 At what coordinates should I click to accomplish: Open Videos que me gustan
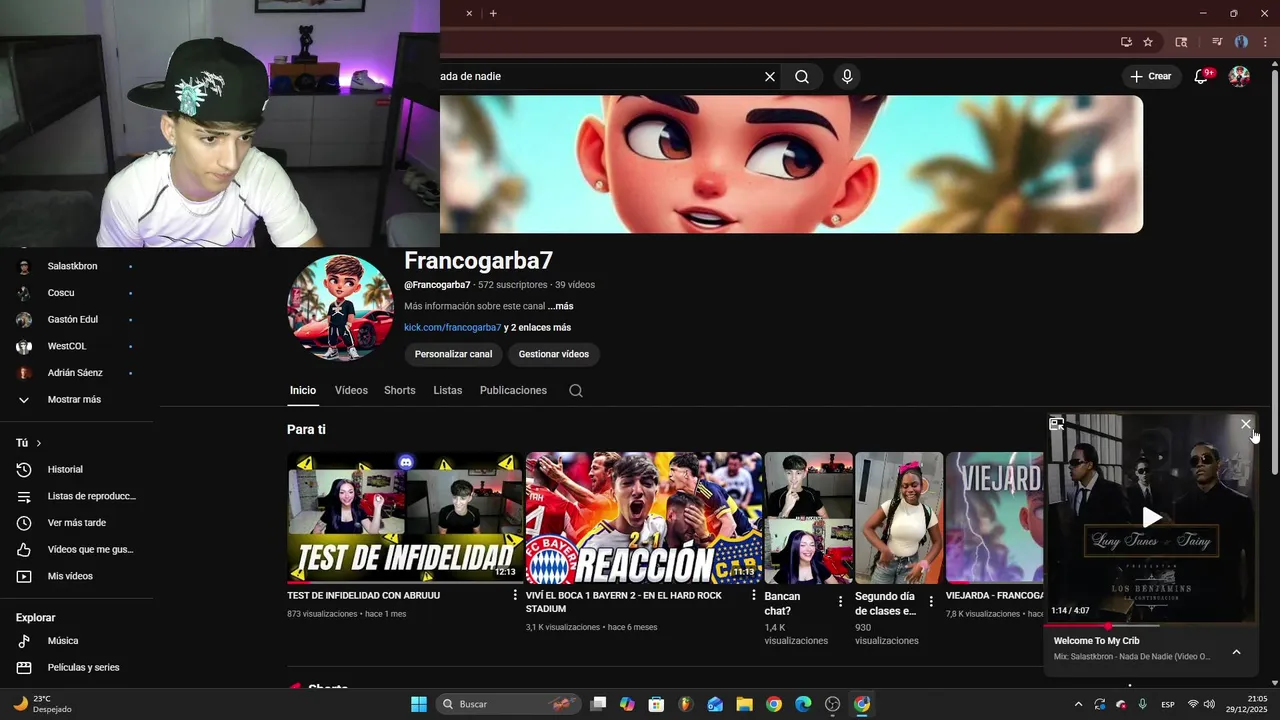point(76,549)
